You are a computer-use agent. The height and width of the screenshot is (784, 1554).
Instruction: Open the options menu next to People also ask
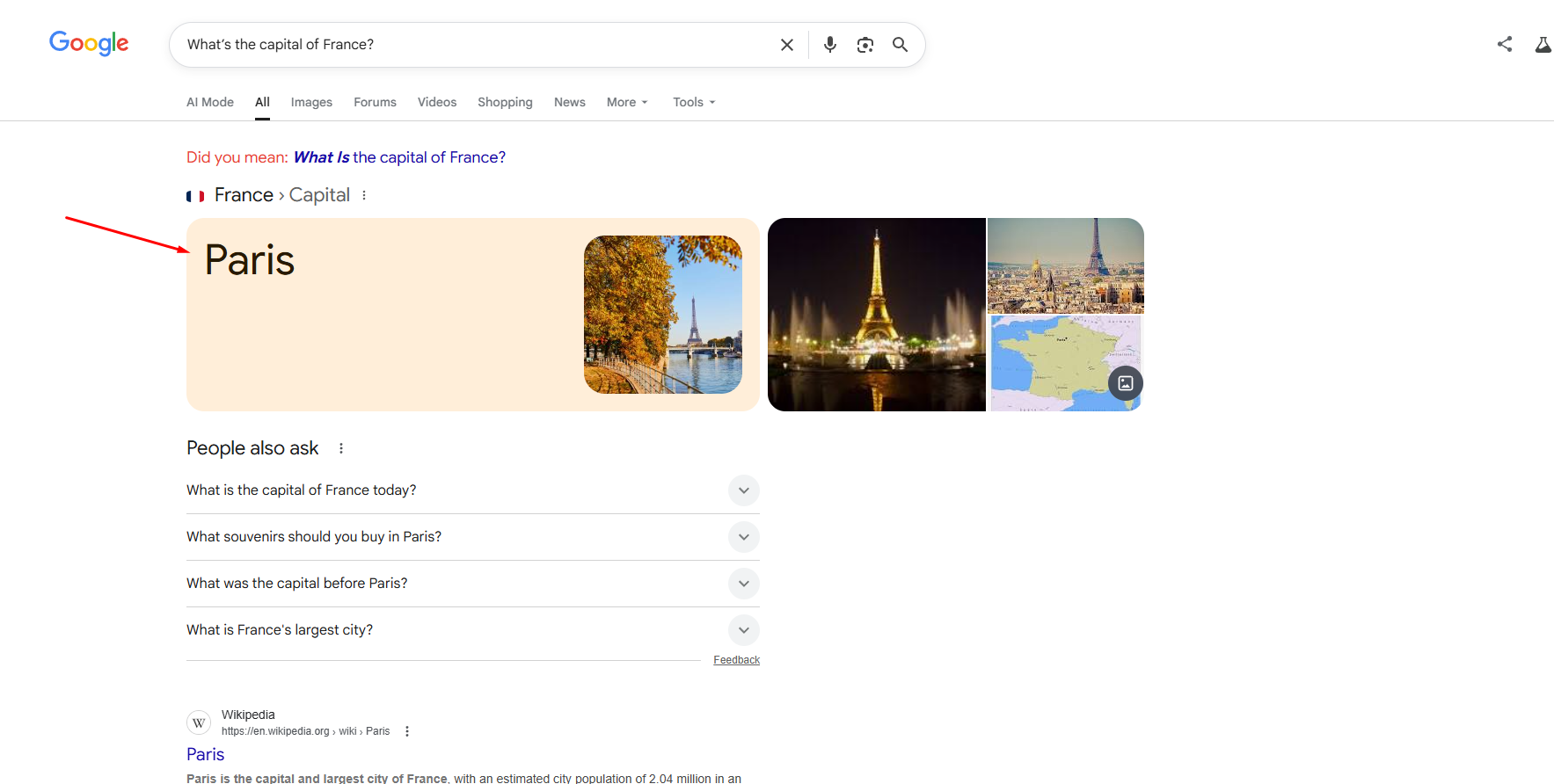coord(341,448)
